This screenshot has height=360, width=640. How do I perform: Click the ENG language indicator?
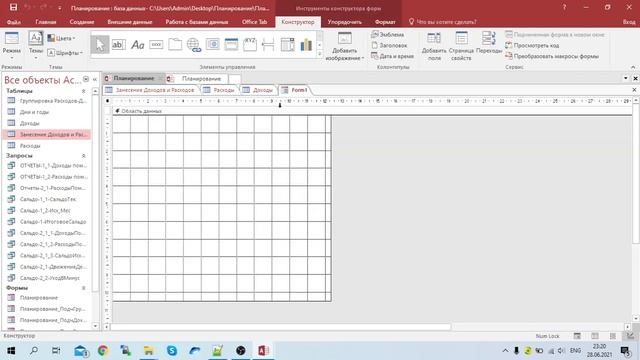[575, 351]
